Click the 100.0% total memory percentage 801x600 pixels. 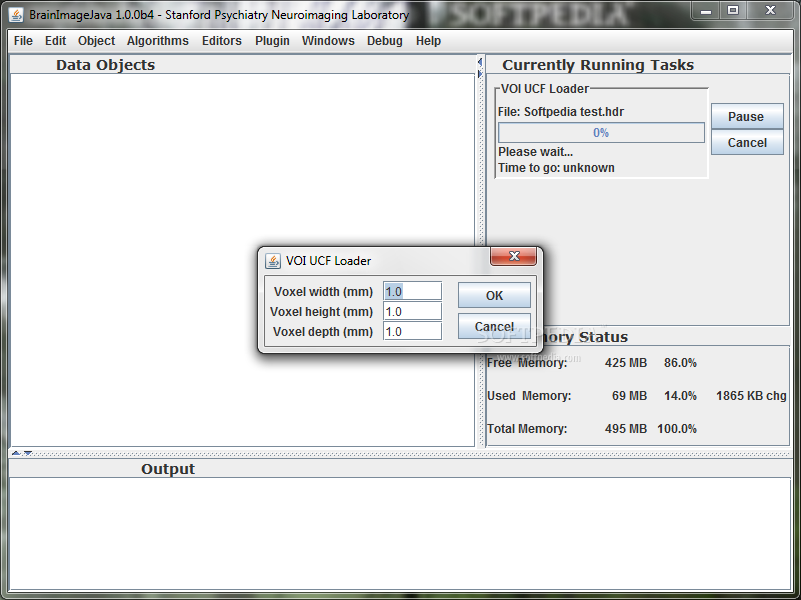coord(677,428)
